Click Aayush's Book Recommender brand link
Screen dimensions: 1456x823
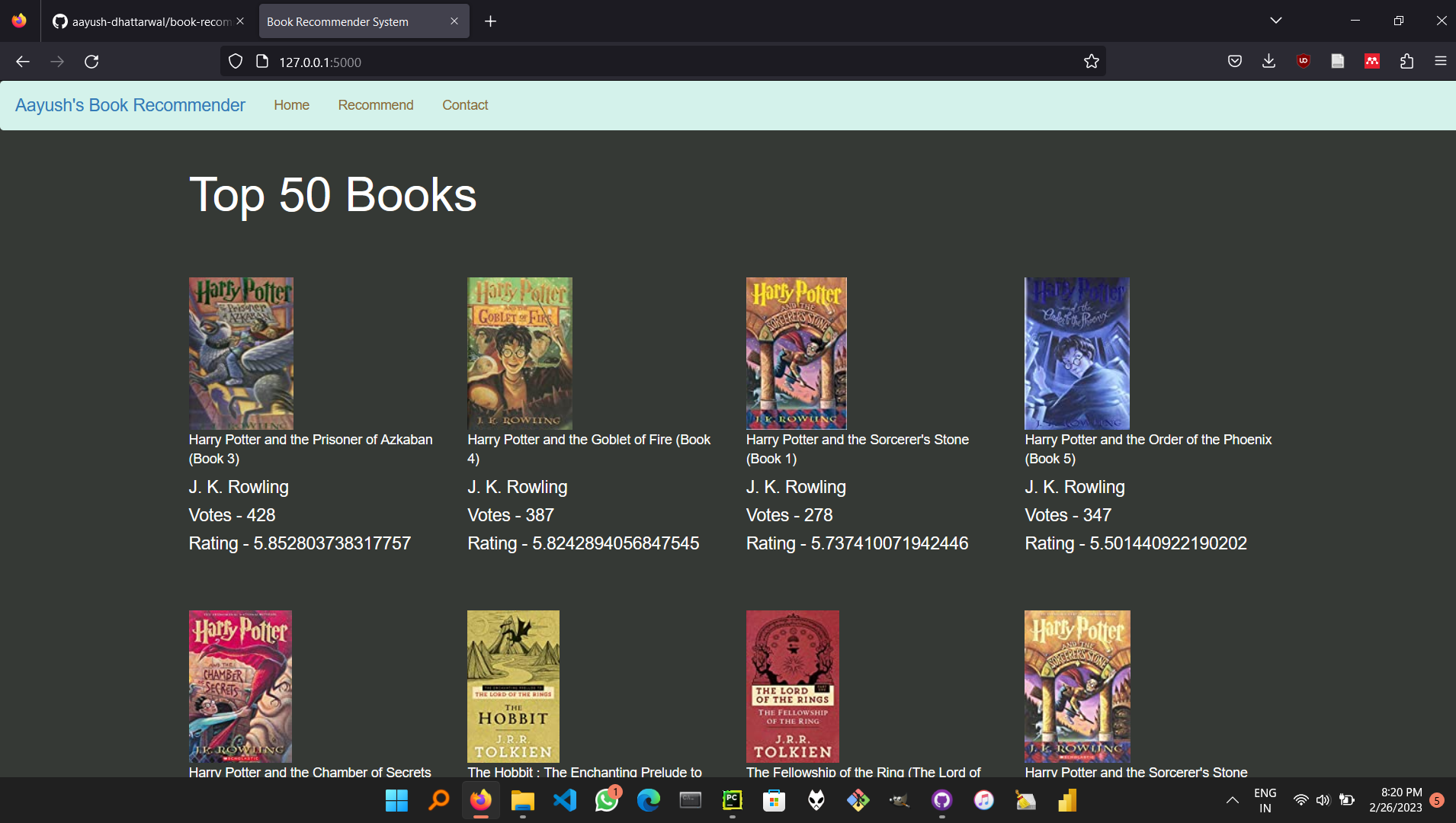(130, 105)
